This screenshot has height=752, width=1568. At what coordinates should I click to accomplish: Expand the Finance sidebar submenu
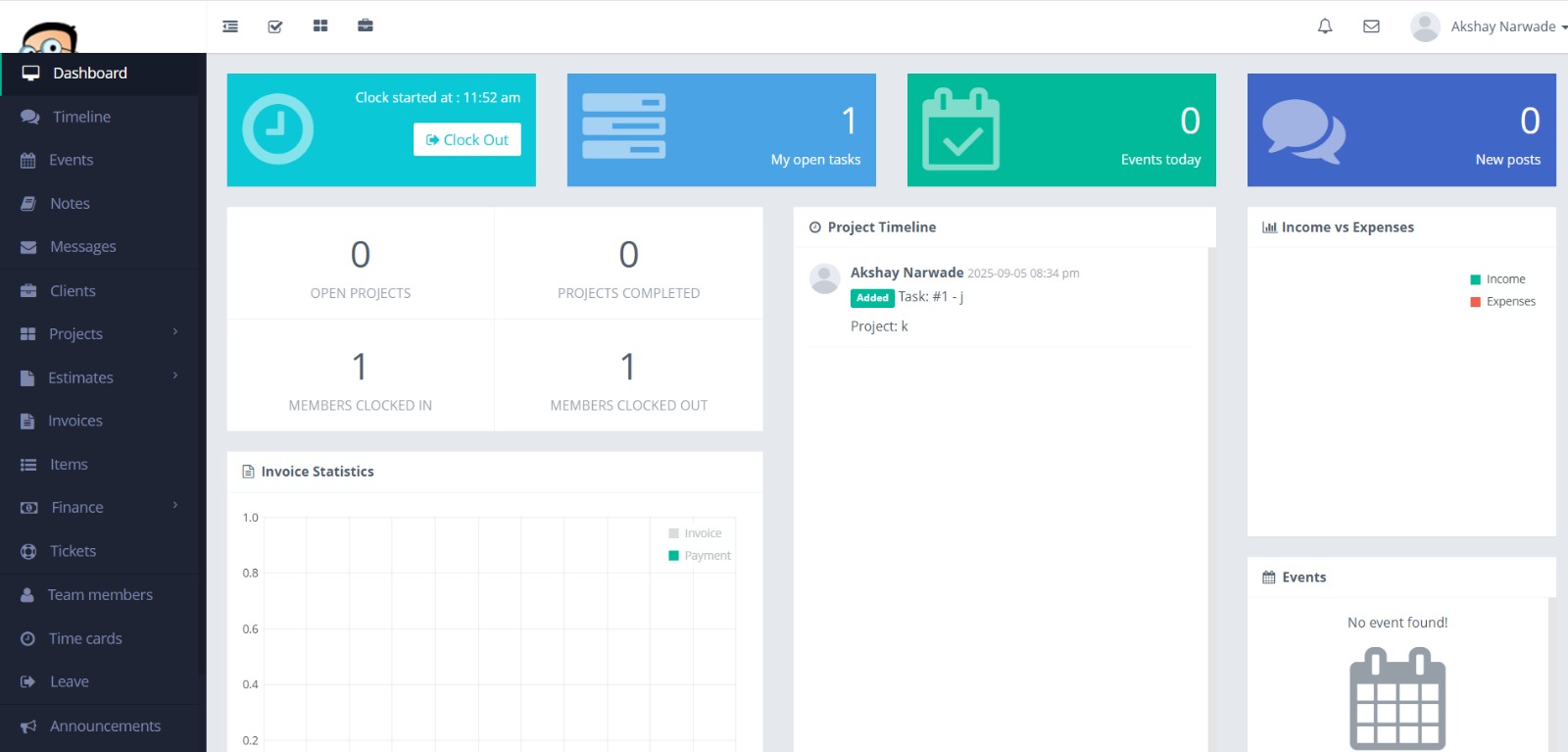pos(103,508)
